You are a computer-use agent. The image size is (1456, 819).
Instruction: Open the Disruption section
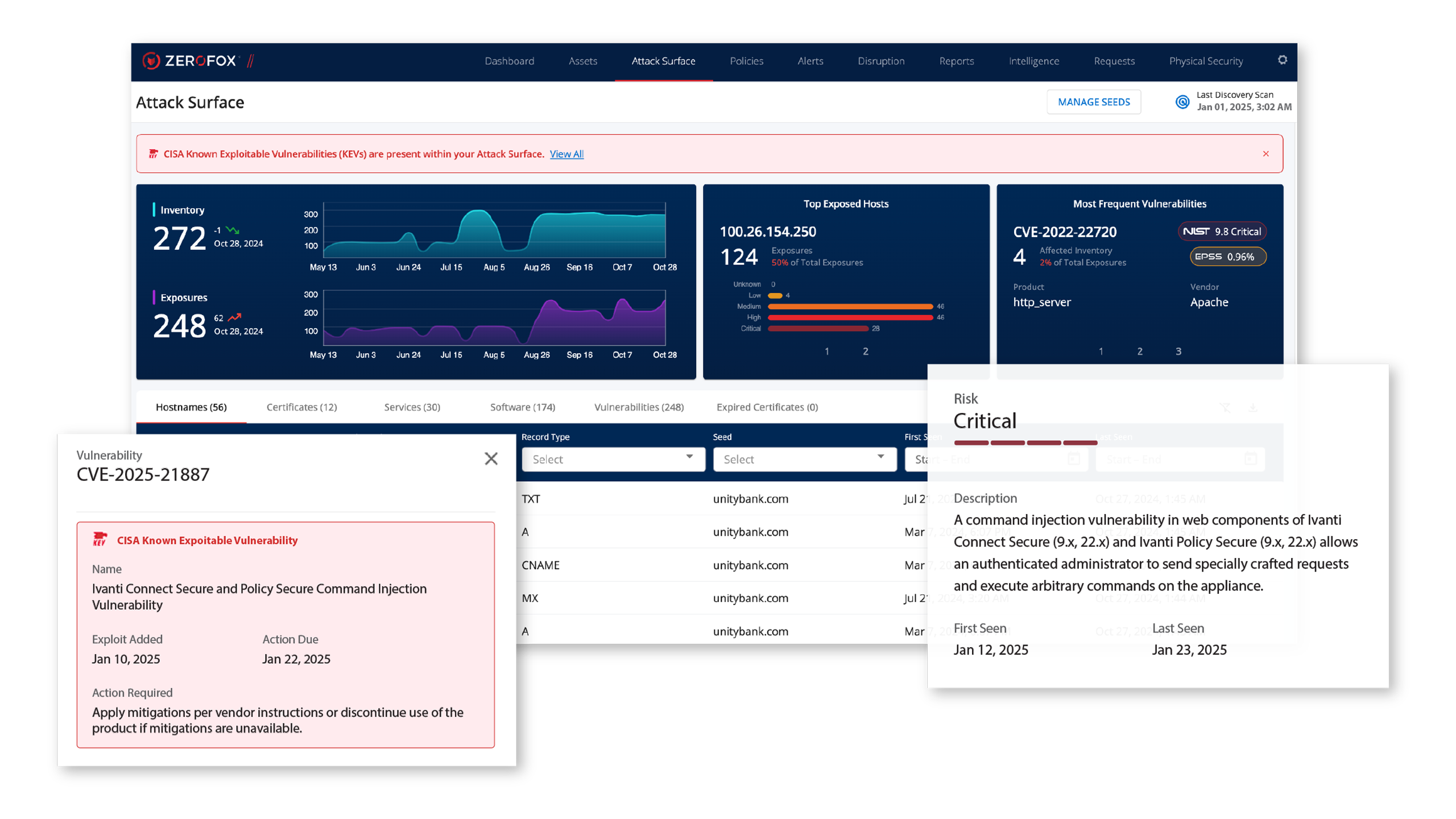[x=880, y=61]
